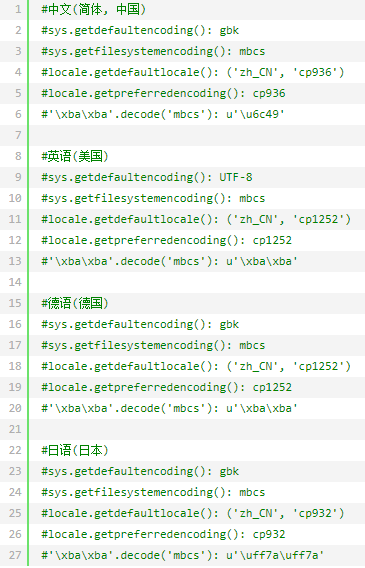Click line 27 decode result u'\uff7a\uff7a'

click(x=275, y=555)
